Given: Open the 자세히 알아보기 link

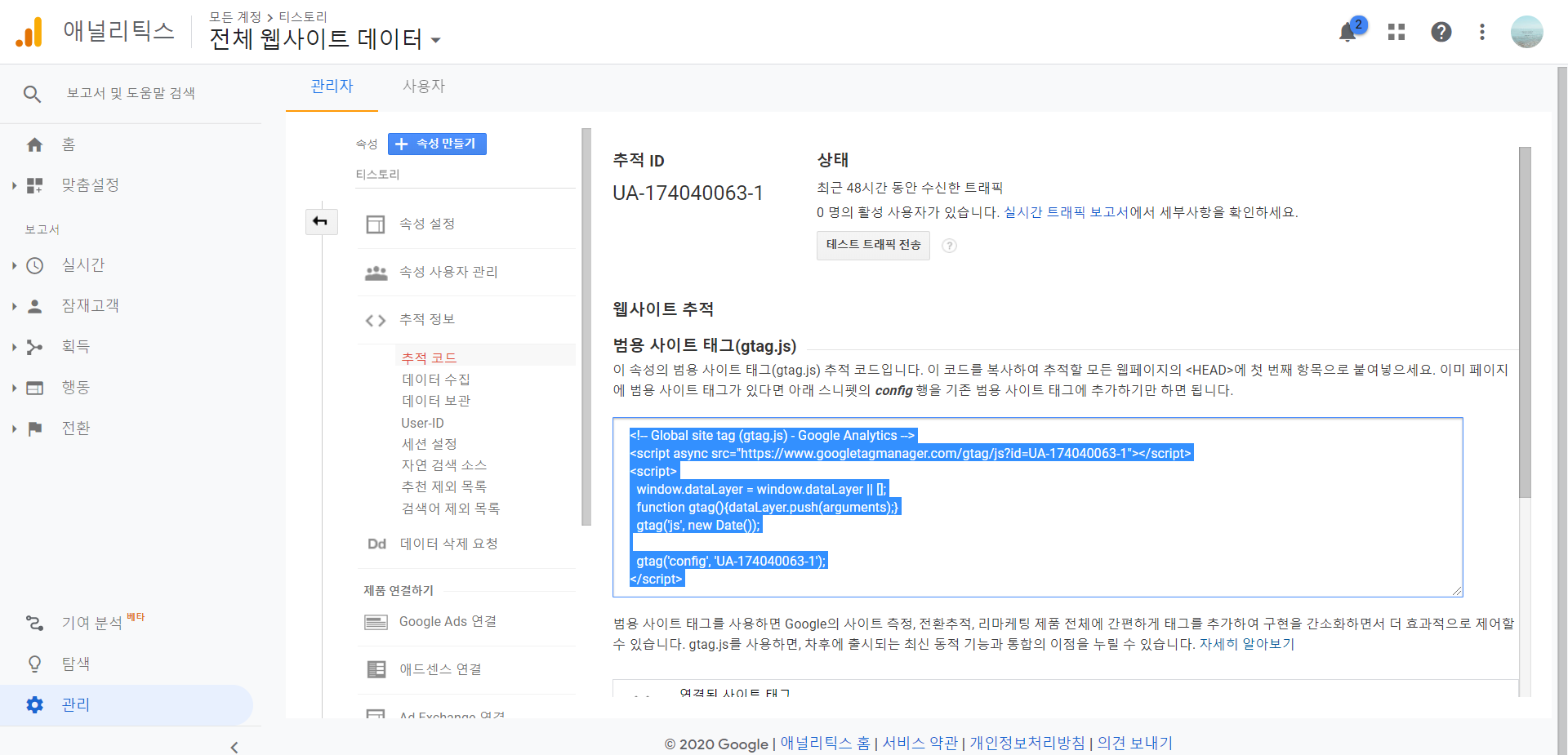Looking at the screenshot, I should pyautogui.click(x=1246, y=644).
